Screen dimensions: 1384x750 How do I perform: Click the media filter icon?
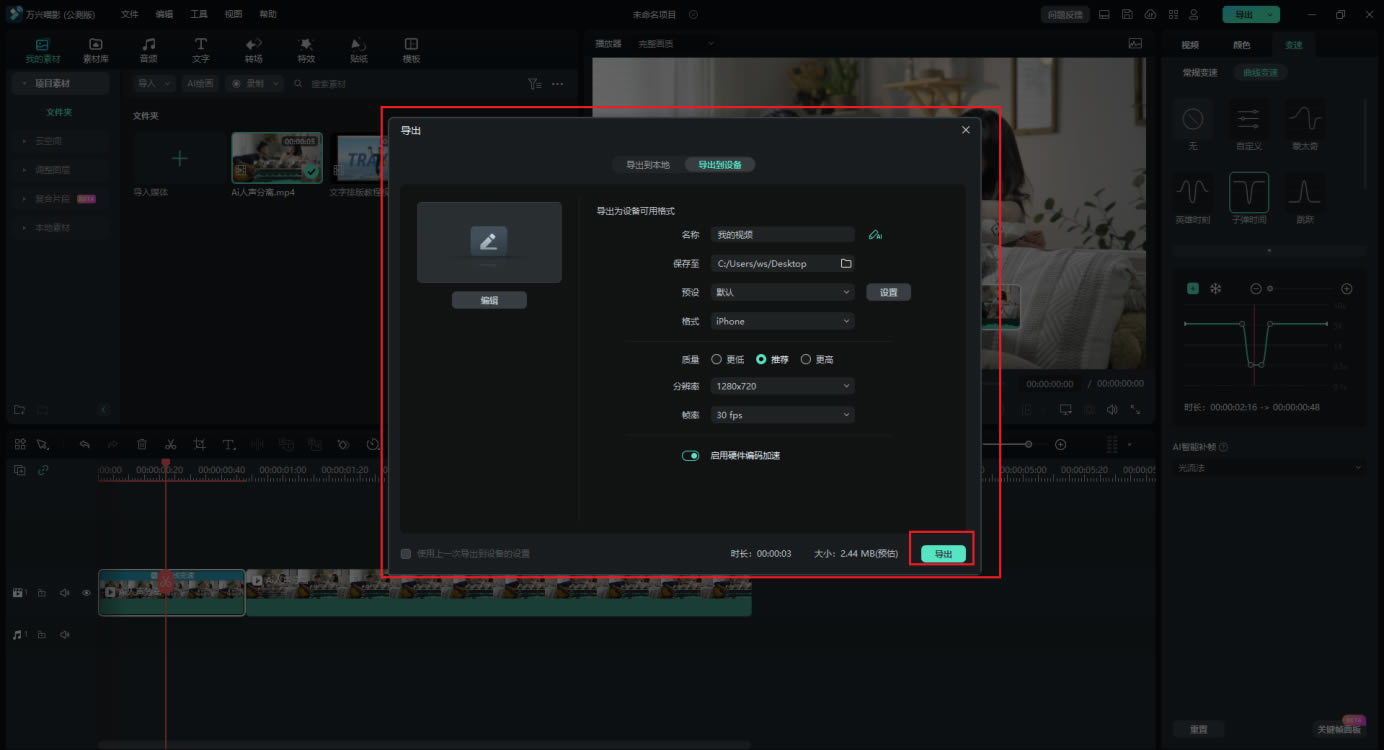(x=534, y=84)
